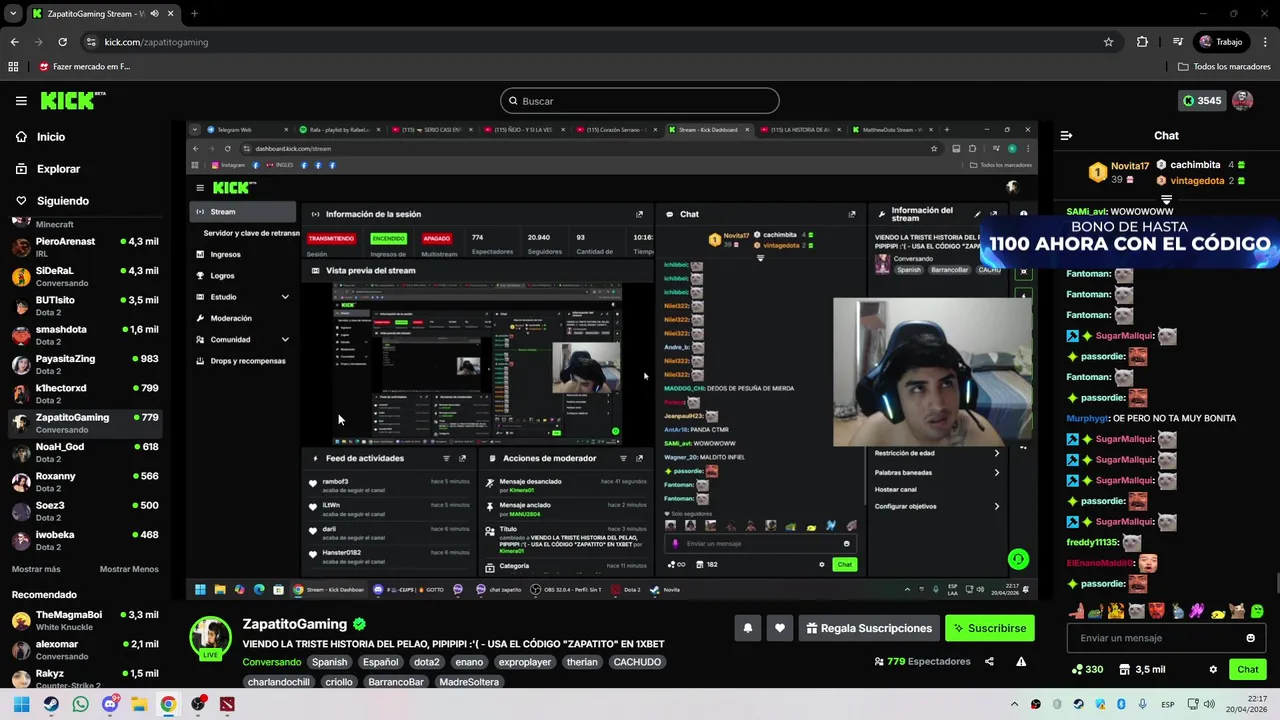Reload the page in Chrome
The width and height of the screenshot is (1280, 720).
pyautogui.click(x=62, y=42)
